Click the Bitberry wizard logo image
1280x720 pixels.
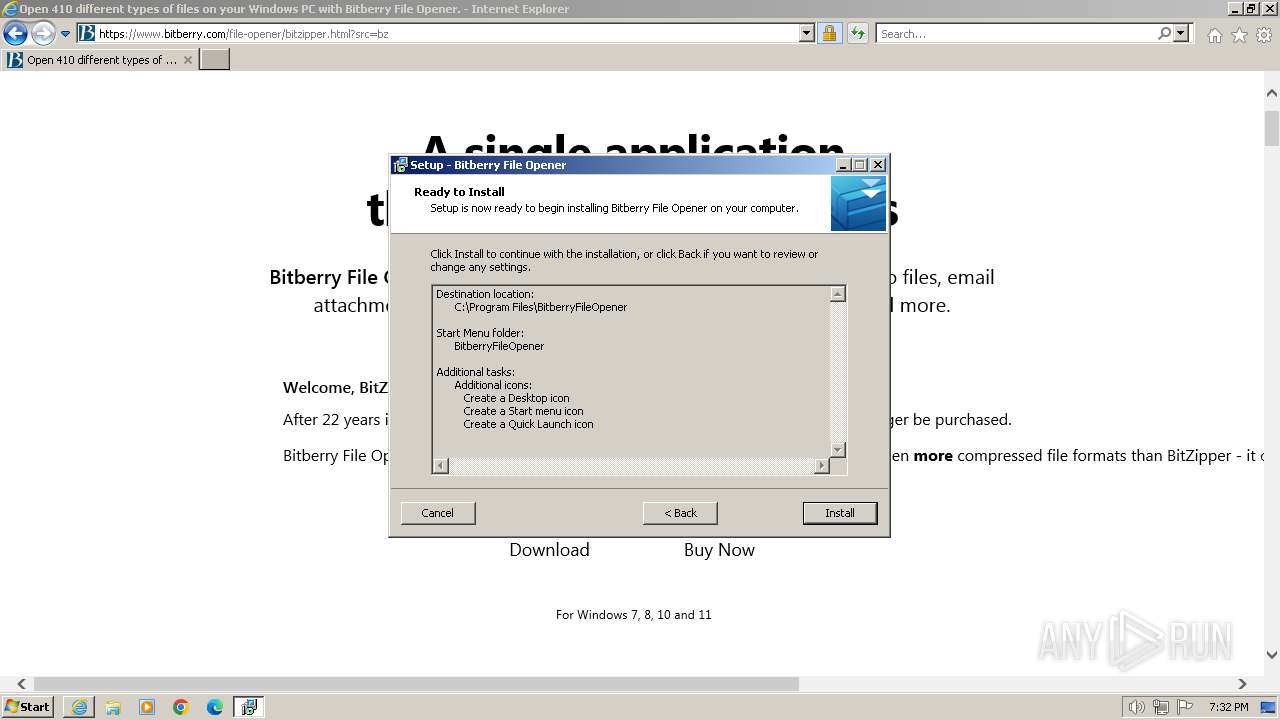click(858, 204)
